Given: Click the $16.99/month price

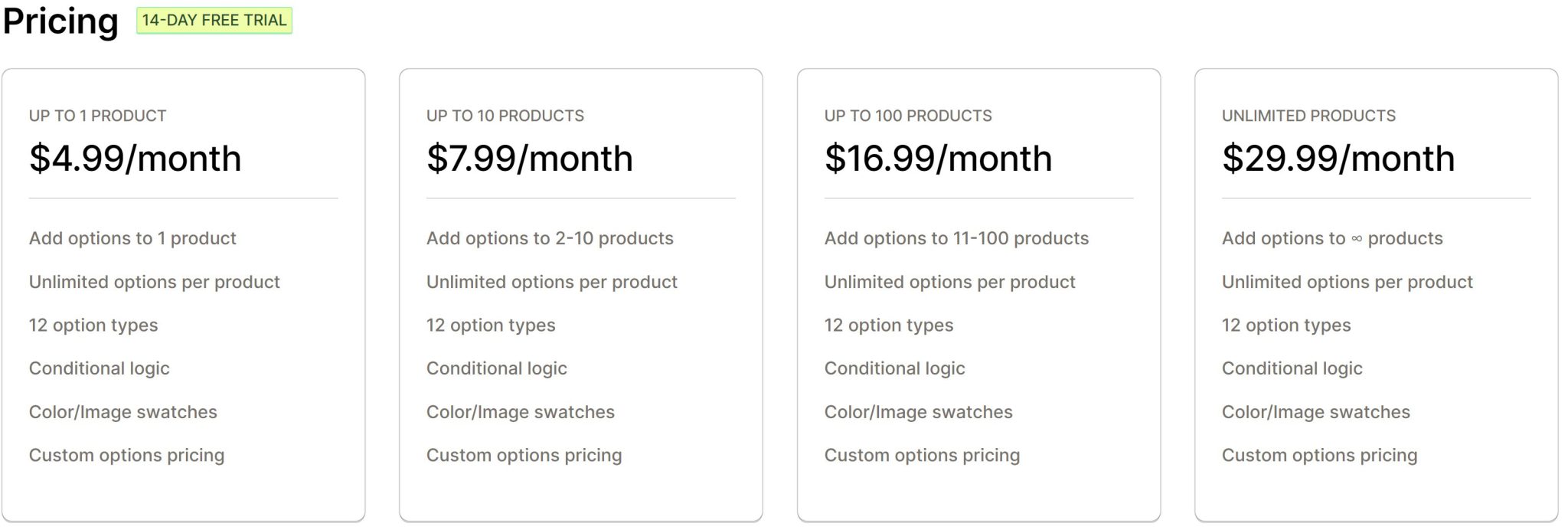Looking at the screenshot, I should (939, 159).
